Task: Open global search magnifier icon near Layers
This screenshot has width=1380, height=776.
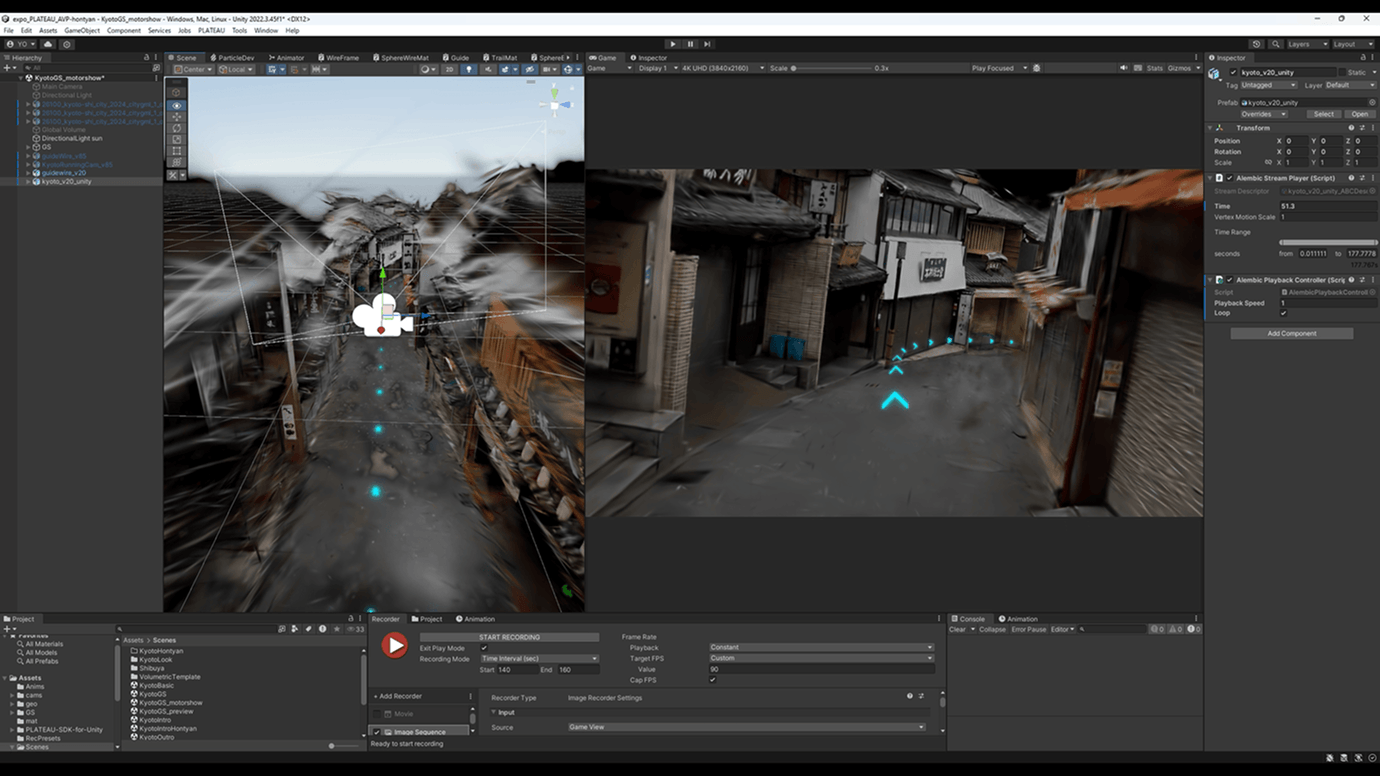Action: 1275,44
